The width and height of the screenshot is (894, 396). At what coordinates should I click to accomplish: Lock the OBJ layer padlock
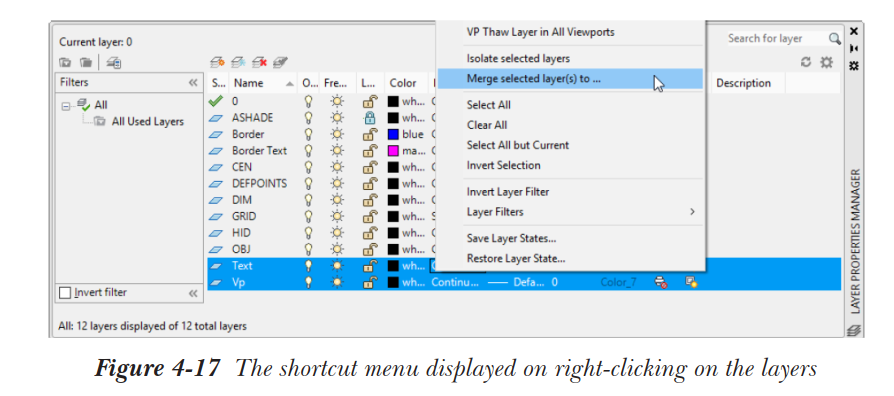point(370,249)
